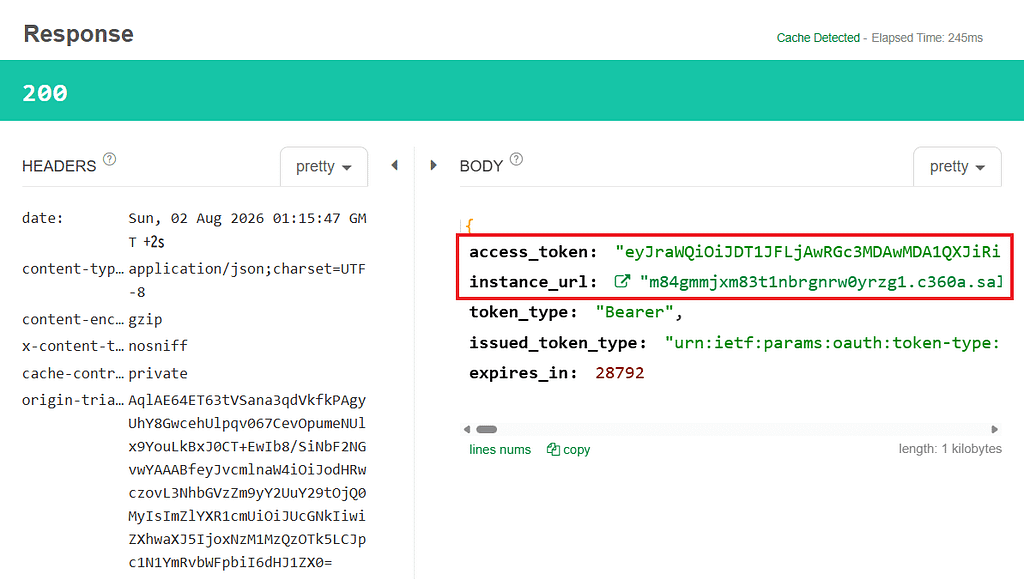This screenshot has height=579, width=1024.
Task: Click the Response heading
Action: point(78,34)
